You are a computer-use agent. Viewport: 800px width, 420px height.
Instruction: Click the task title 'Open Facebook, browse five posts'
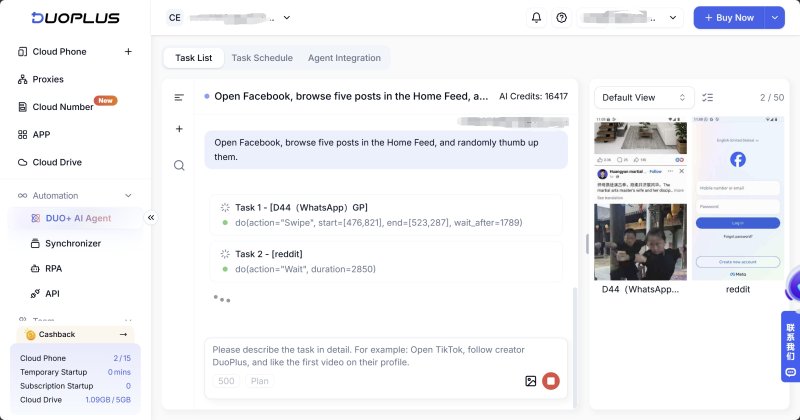coord(351,96)
